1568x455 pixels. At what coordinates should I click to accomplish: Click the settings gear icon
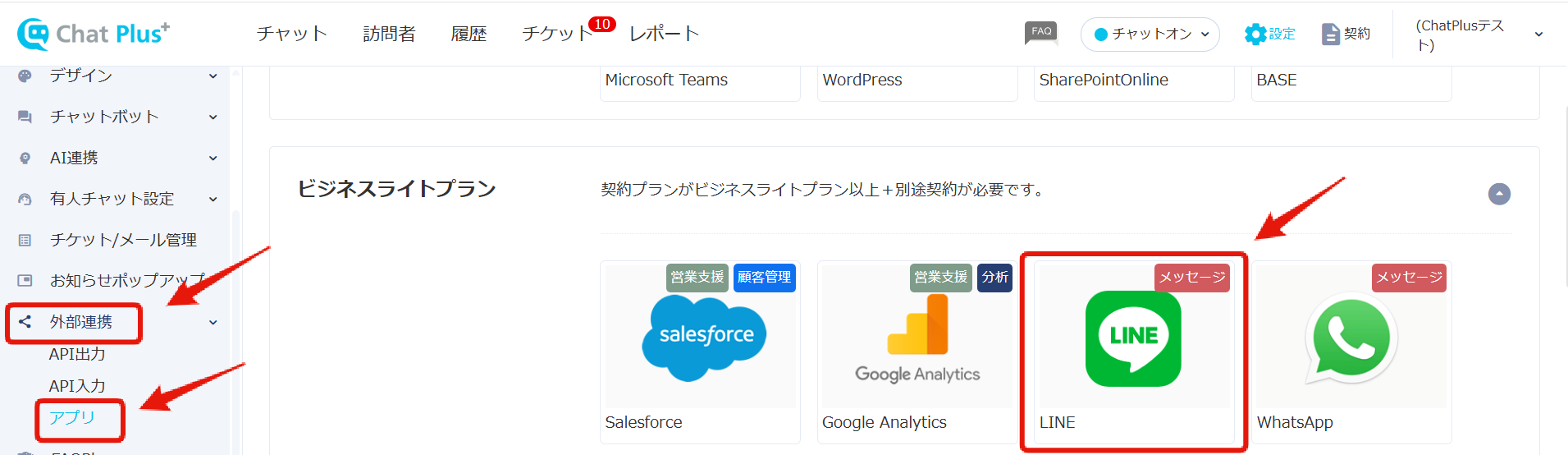click(1255, 34)
